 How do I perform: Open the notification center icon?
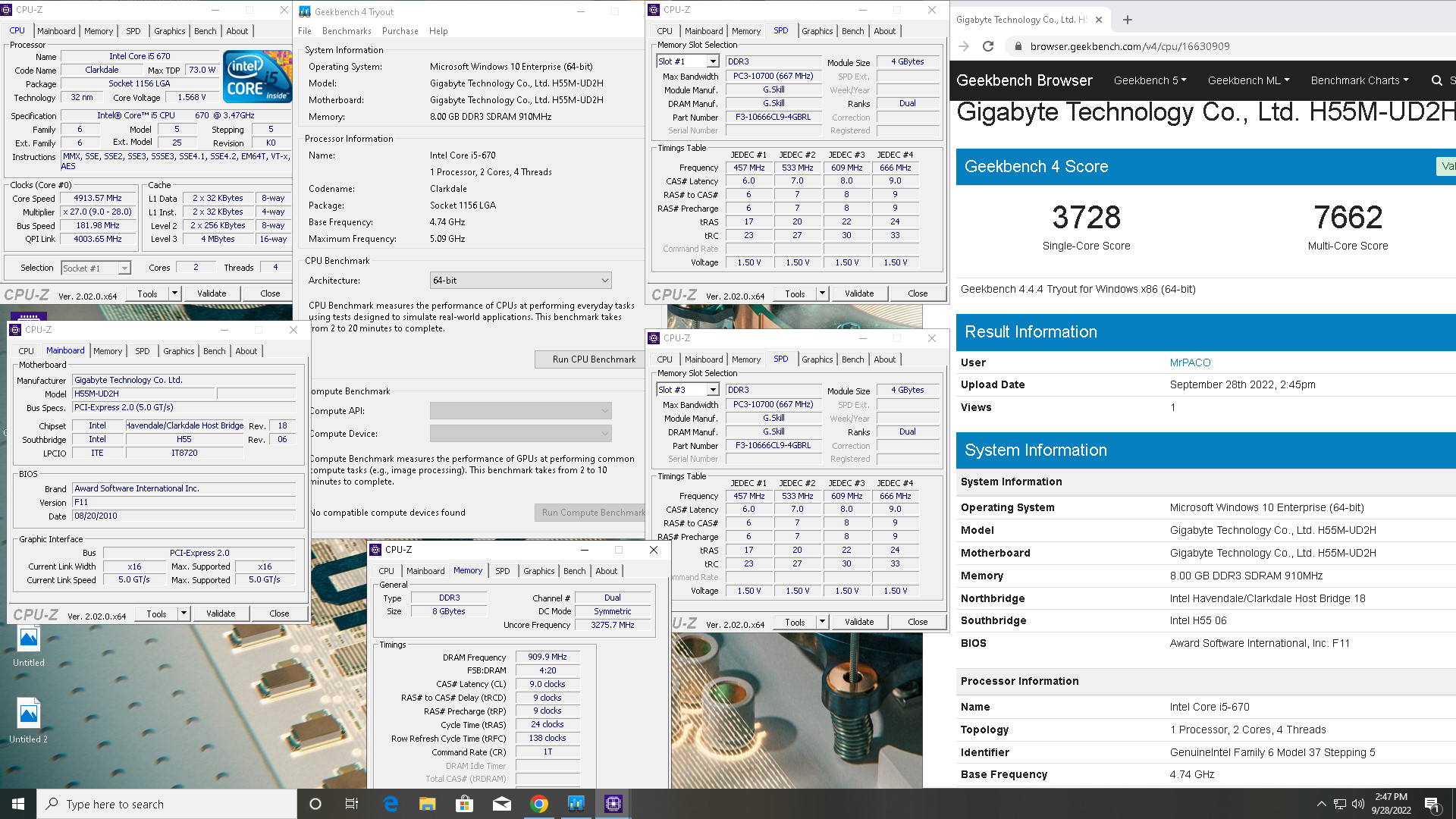pyautogui.click(x=1433, y=805)
